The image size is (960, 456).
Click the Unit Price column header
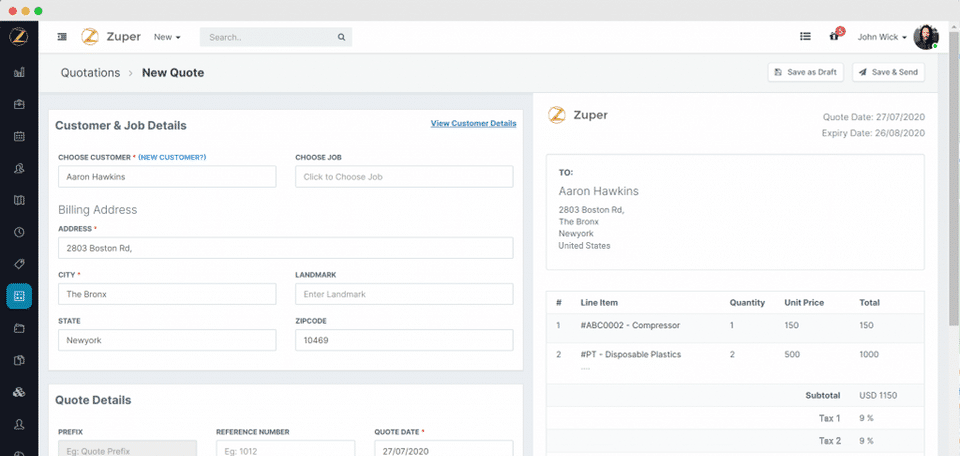[804, 302]
